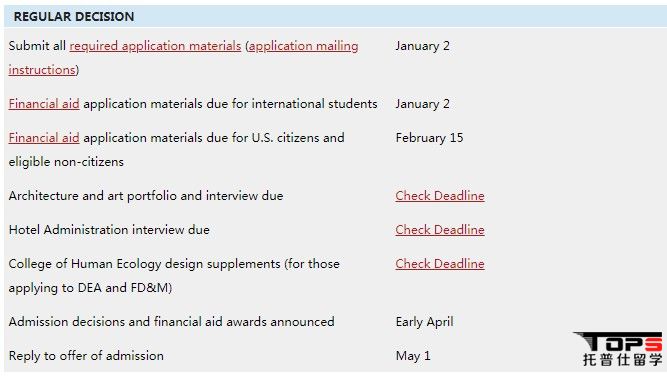Check Deadline for Architecture and art portfolio
Viewport: 667px width, 379px height.
[x=440, y=196]
